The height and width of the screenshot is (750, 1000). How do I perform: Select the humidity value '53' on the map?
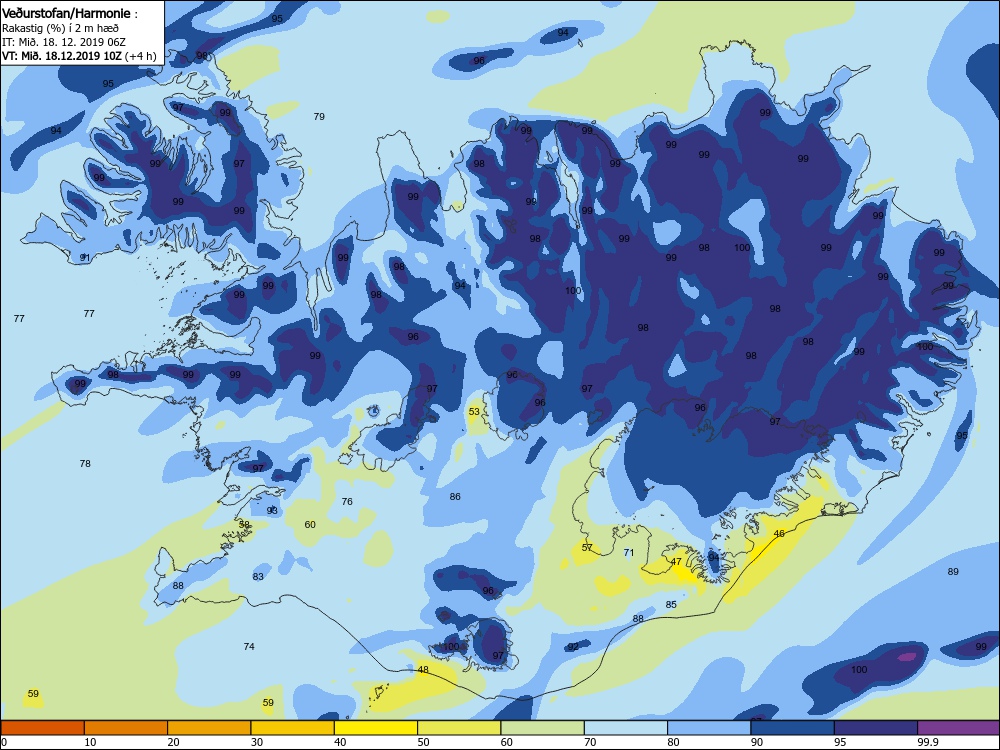point(474,412)
